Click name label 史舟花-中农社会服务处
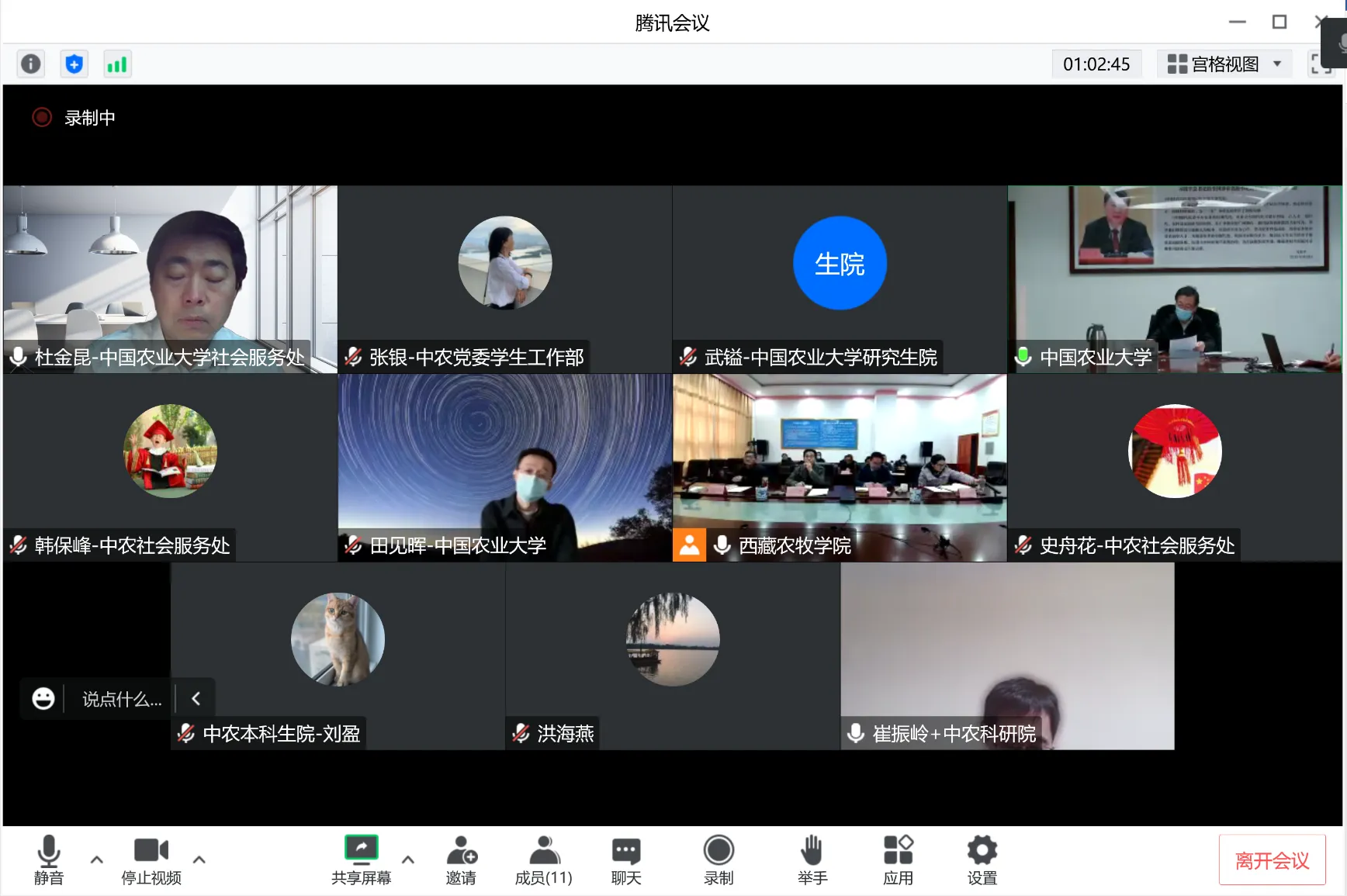 (x=1137, y=545)
